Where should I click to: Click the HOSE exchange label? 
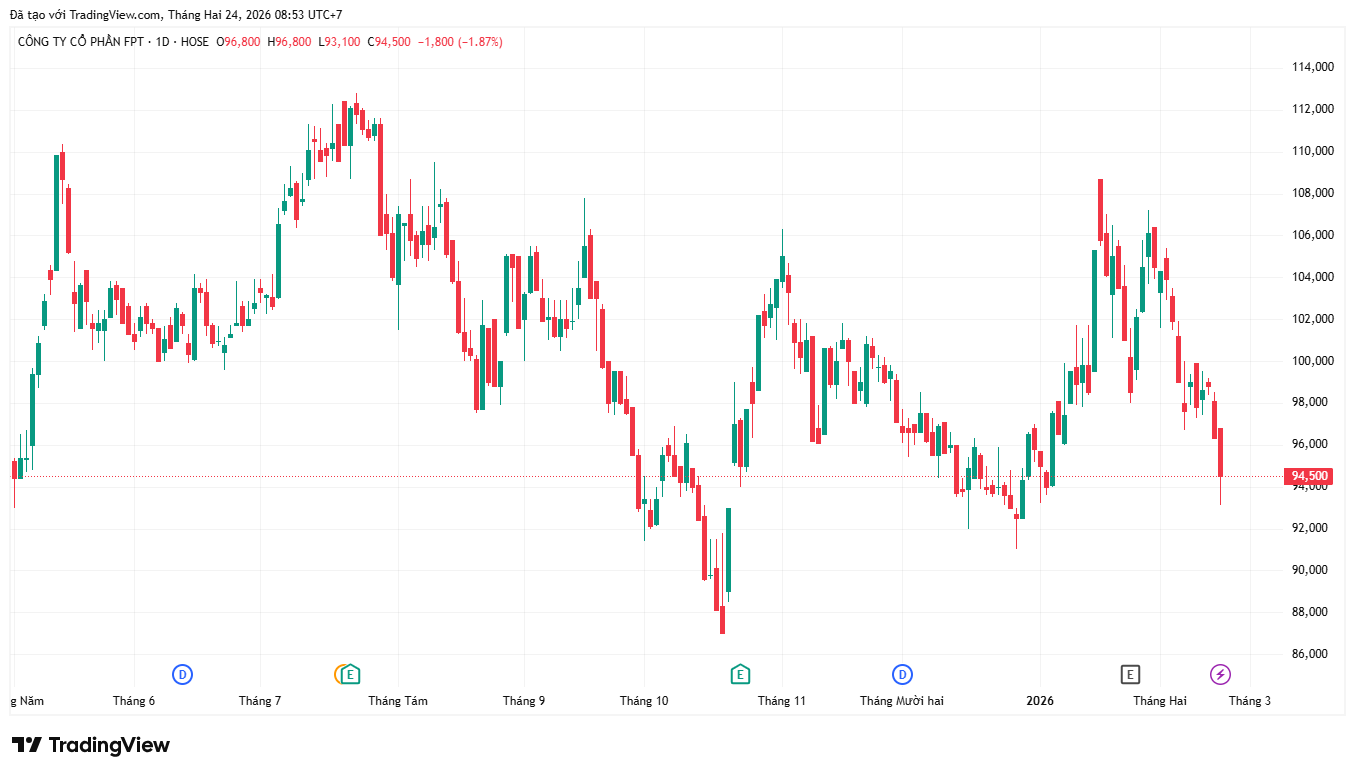[195, 42]
